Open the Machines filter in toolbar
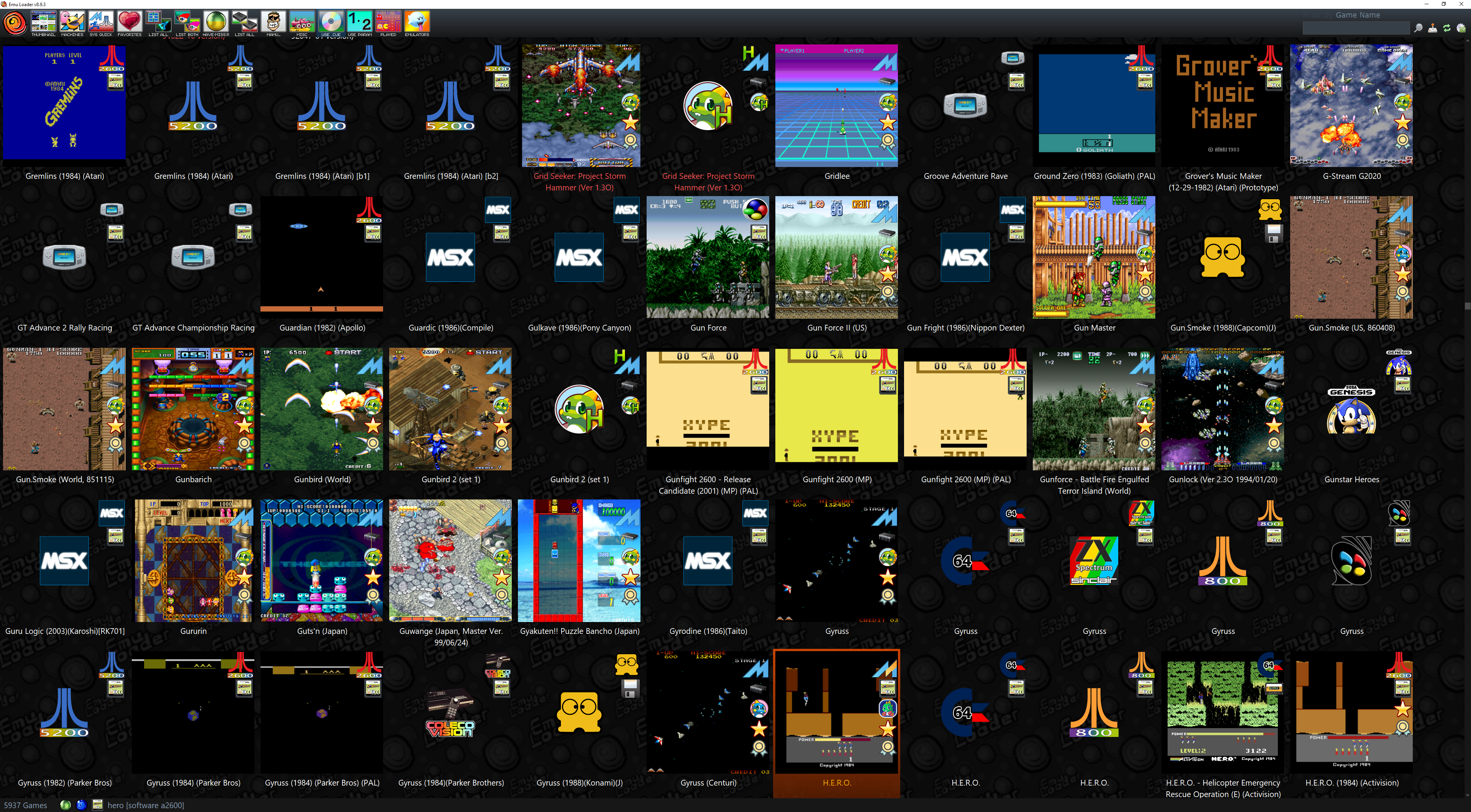 point(72,22)
